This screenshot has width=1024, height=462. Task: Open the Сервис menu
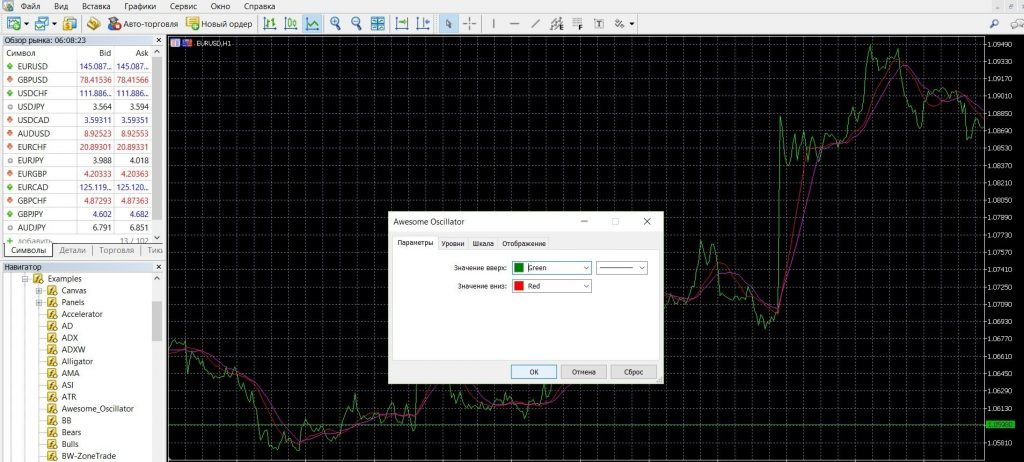point(182,6)
